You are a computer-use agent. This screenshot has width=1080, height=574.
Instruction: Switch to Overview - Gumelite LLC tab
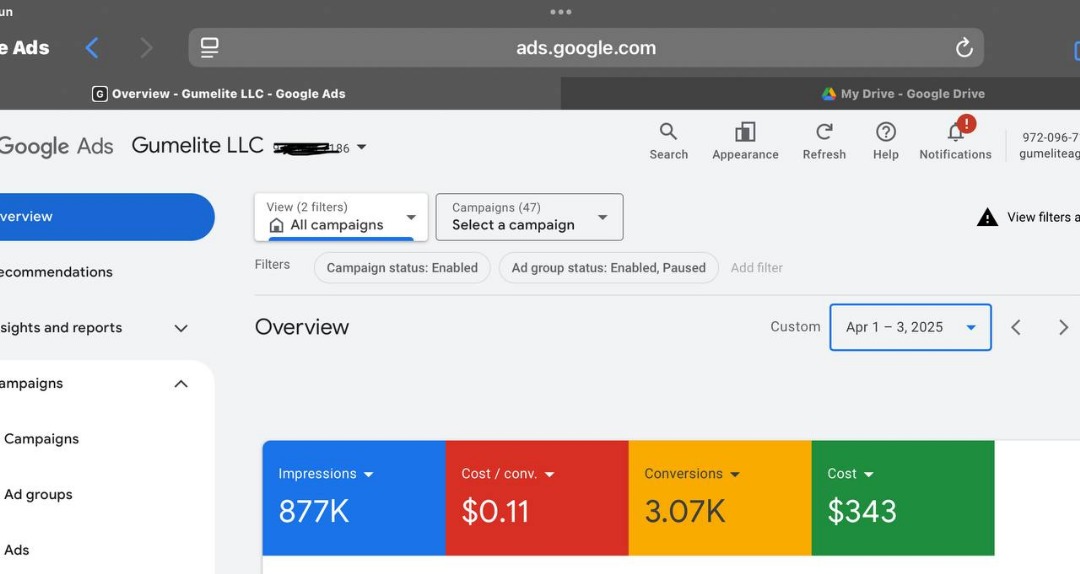[219, 94]
